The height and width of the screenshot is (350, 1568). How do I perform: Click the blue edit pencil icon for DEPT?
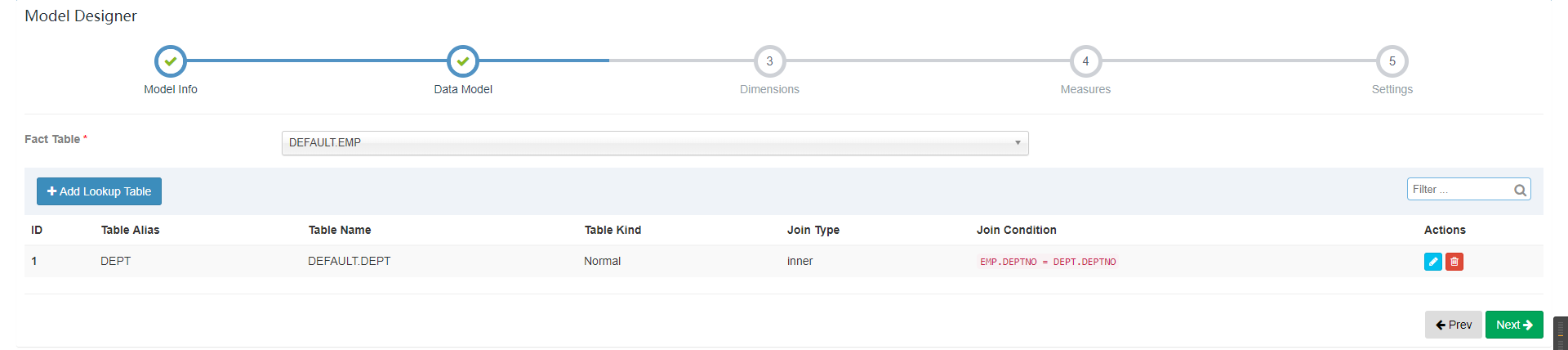coord(1432,262)
